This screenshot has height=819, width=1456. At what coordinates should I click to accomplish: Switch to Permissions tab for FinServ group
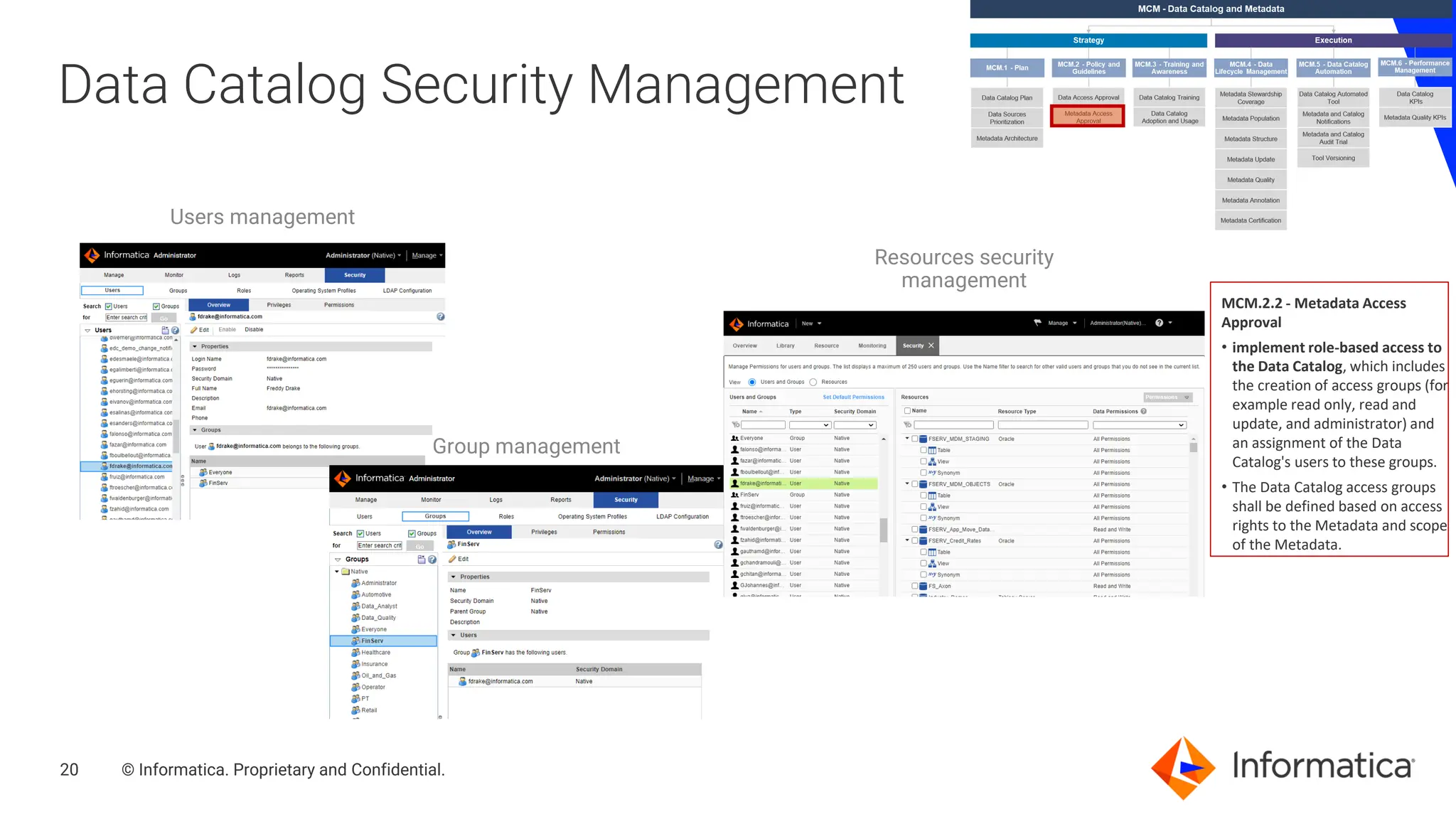click(x=609, y=532)
